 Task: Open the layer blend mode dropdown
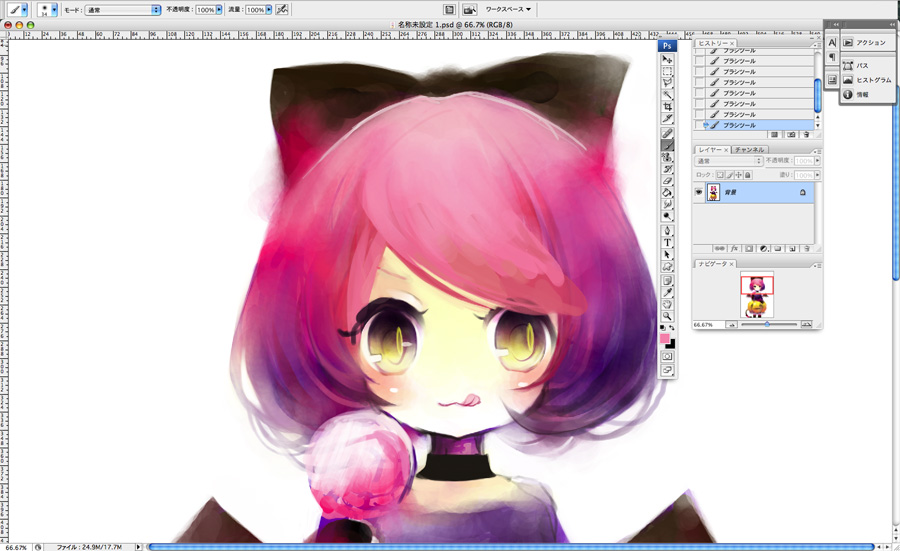coord(728,161)
